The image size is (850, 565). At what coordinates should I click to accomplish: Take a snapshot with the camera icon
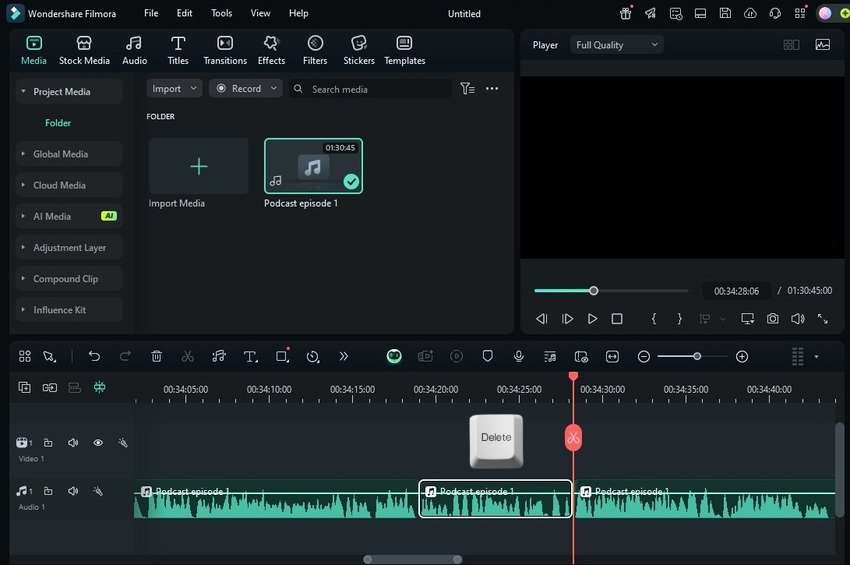772,319
